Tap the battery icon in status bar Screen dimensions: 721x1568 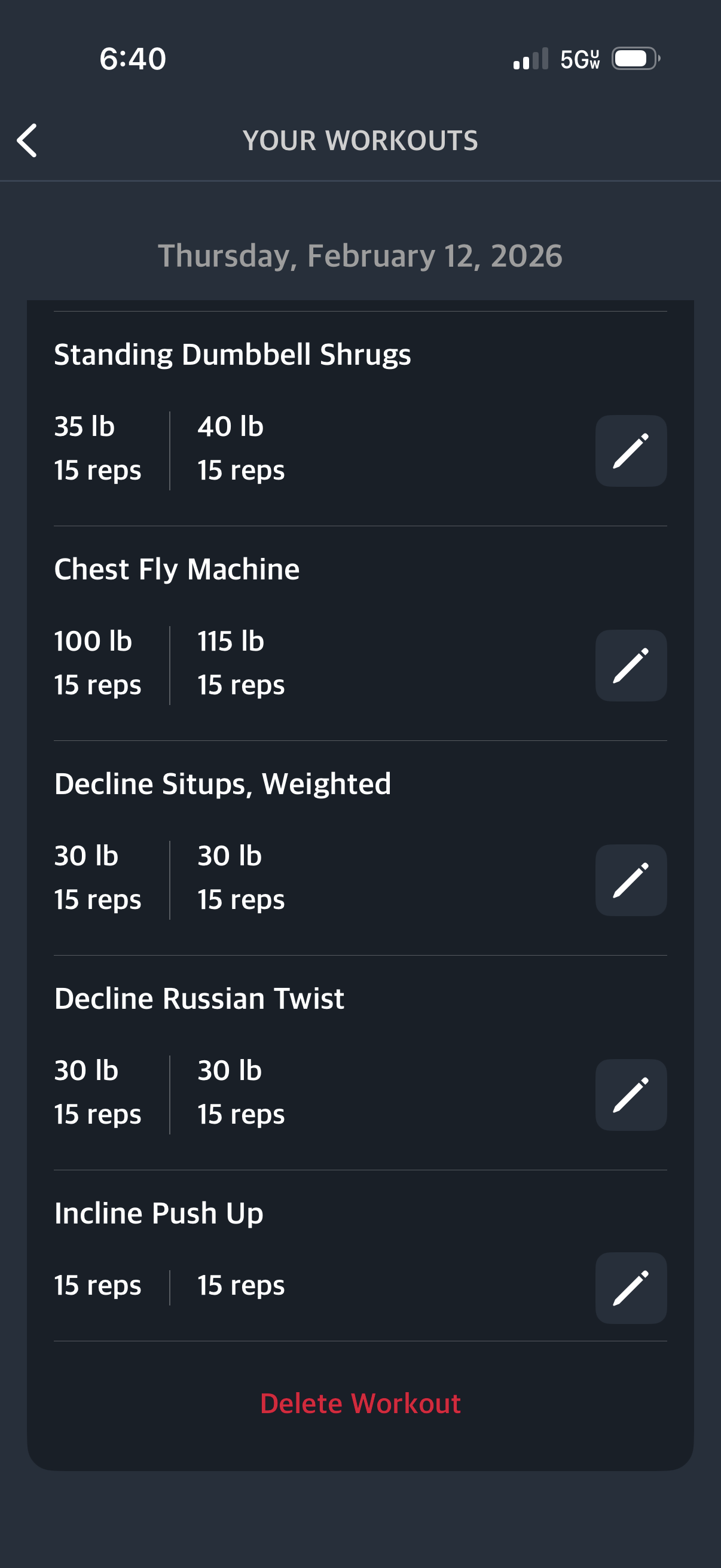pyautogui.click(x=636, y=59)
